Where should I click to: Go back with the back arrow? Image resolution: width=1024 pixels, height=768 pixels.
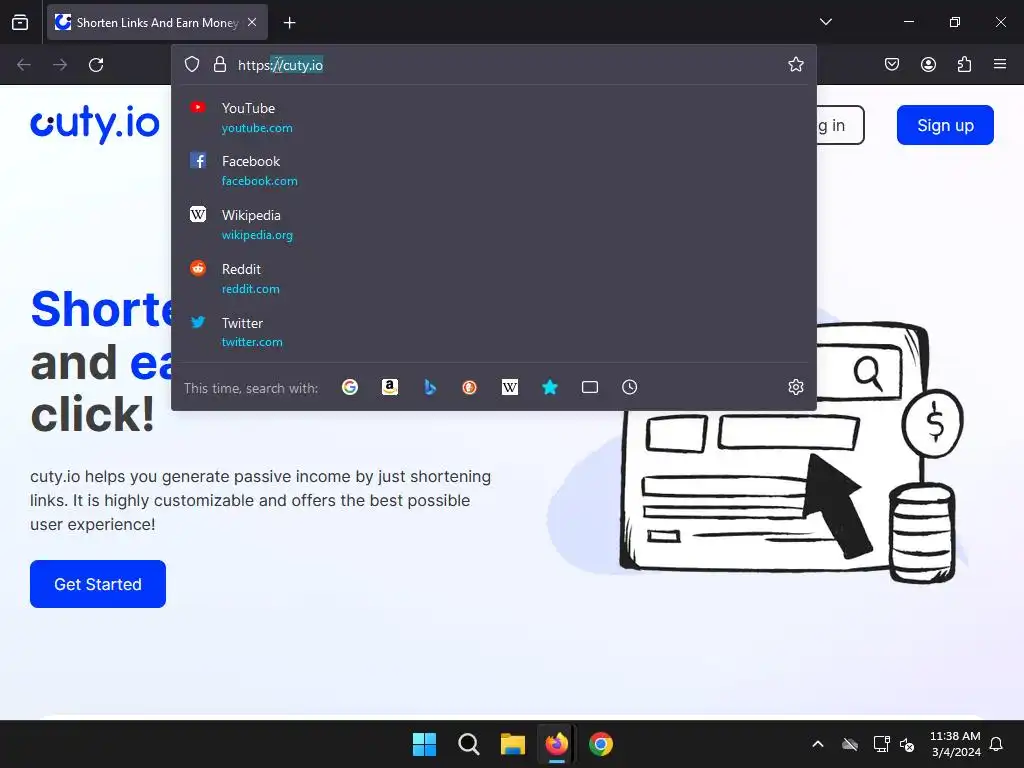(24, 65)
